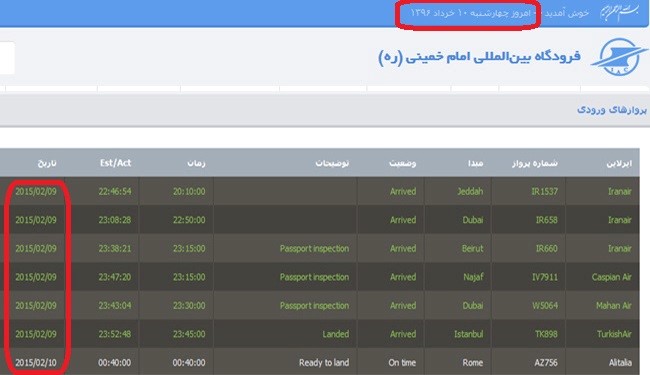The width and height of the screenshot is (650, 375).
Task: Click scheduled time 20:10:00
Action: pyautogui.click(x=189, y=191)
